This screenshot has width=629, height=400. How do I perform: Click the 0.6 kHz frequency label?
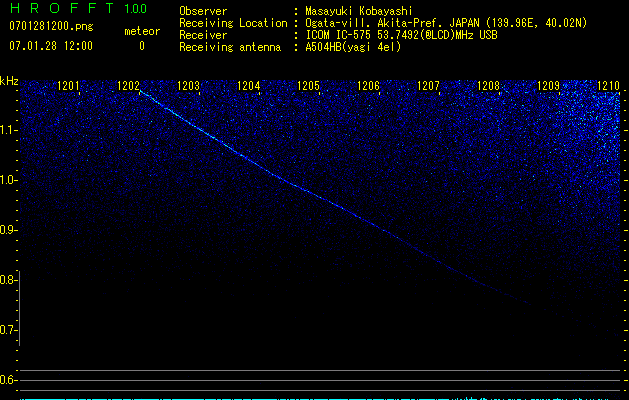8,380
